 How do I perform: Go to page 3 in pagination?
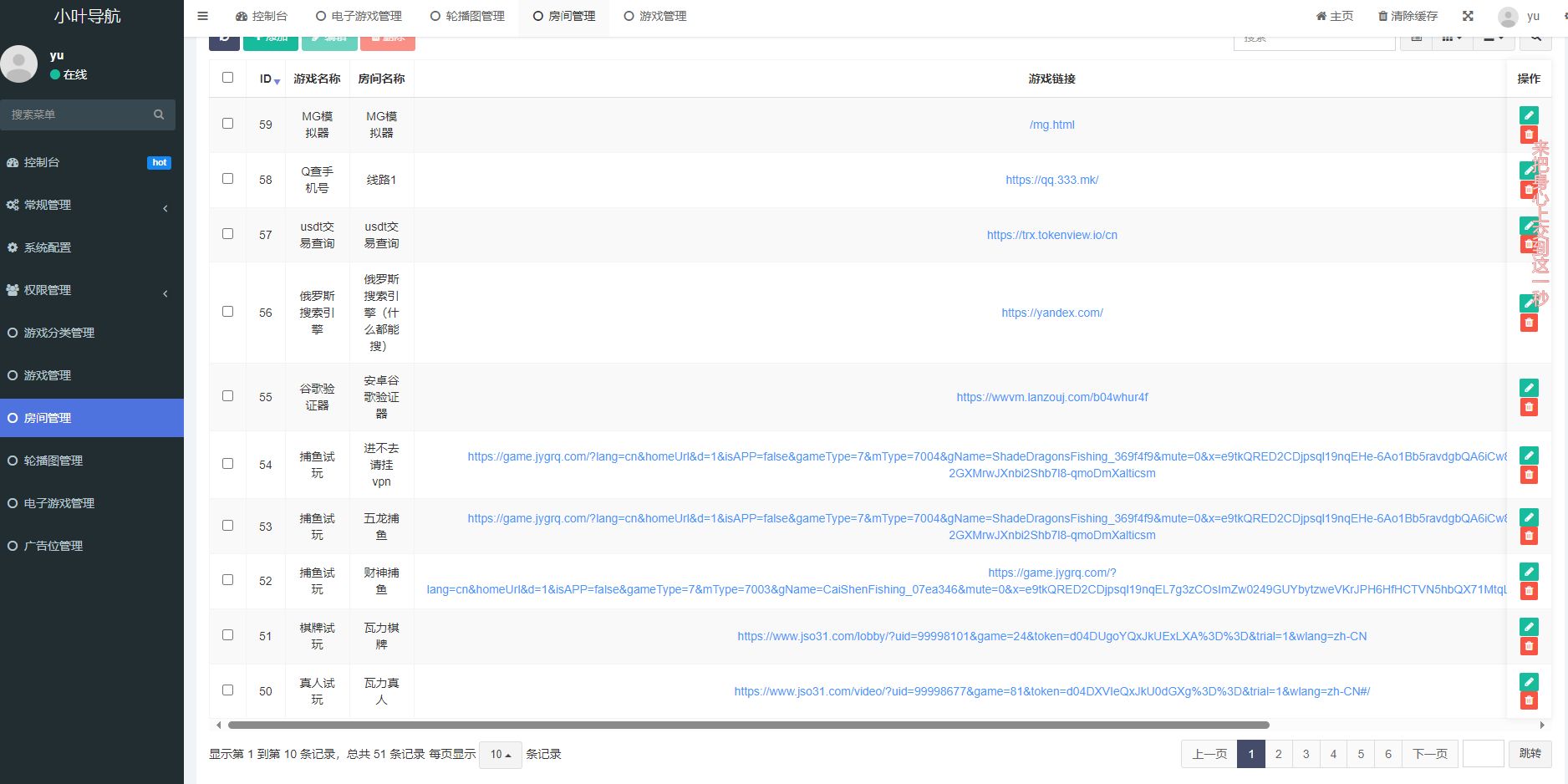(x=1306, y=753)
